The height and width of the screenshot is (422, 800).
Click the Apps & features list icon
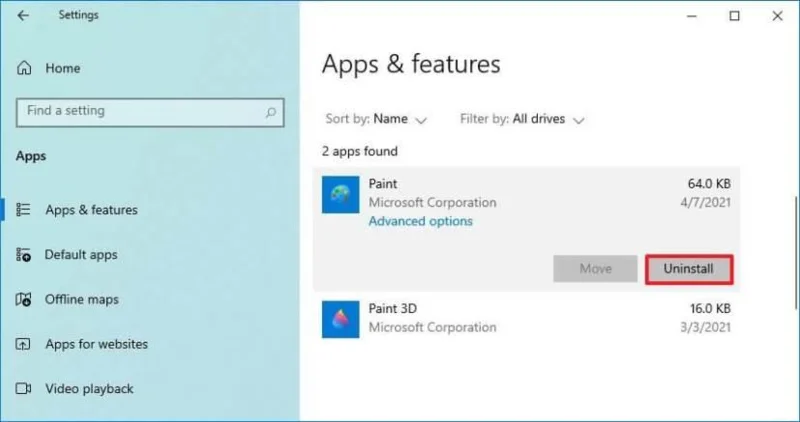pyautogui.click(x=23, y=210)
